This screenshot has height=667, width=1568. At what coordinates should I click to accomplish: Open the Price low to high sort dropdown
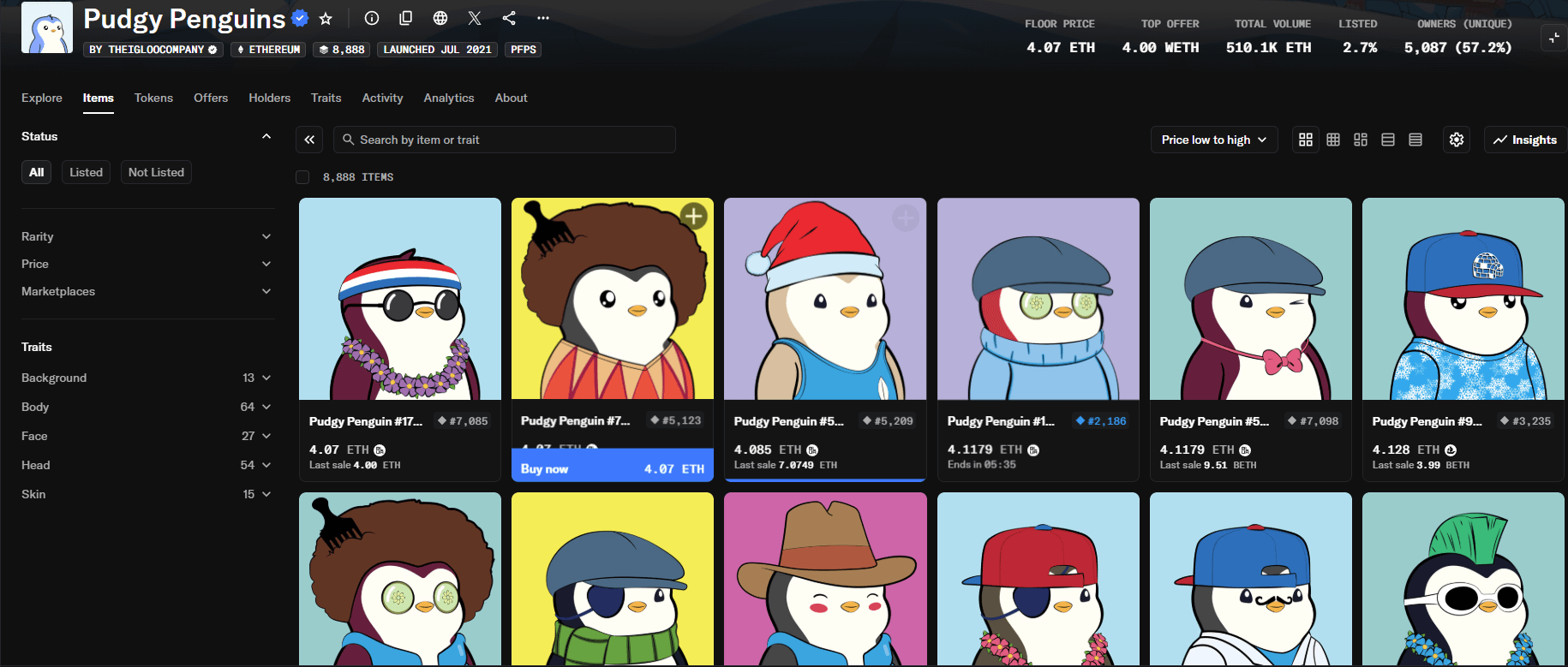click(1214, 140)
